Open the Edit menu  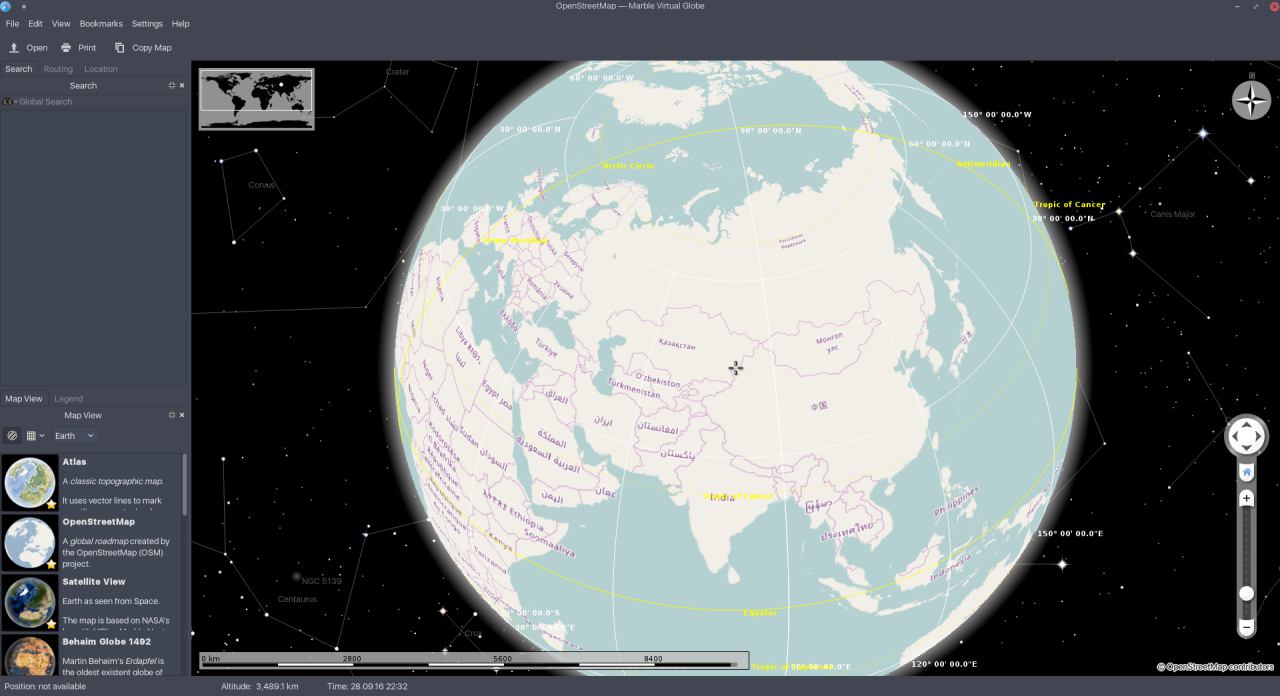pos(35,23)
